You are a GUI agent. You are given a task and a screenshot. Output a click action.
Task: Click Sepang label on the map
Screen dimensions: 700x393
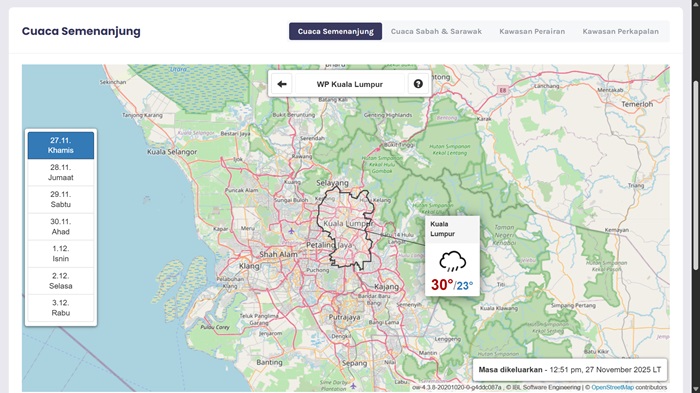click(x=354, y=363)
